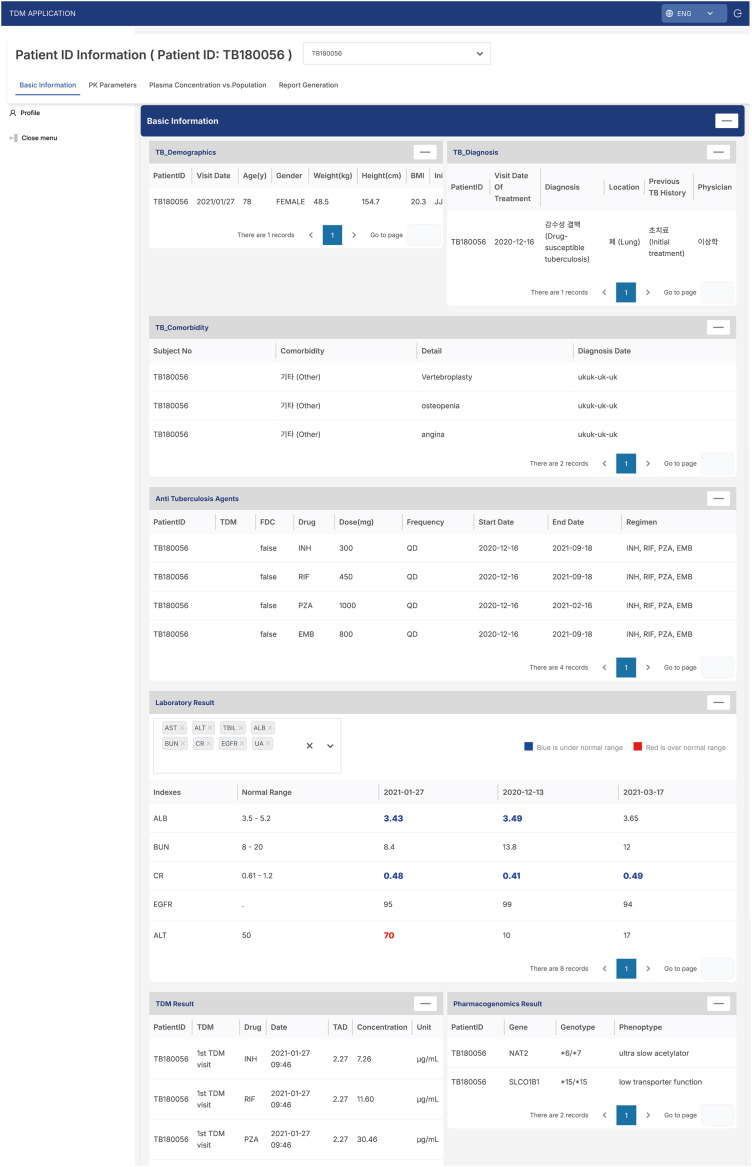
Task: Go to the Report Generation tab
Action: 308,85
